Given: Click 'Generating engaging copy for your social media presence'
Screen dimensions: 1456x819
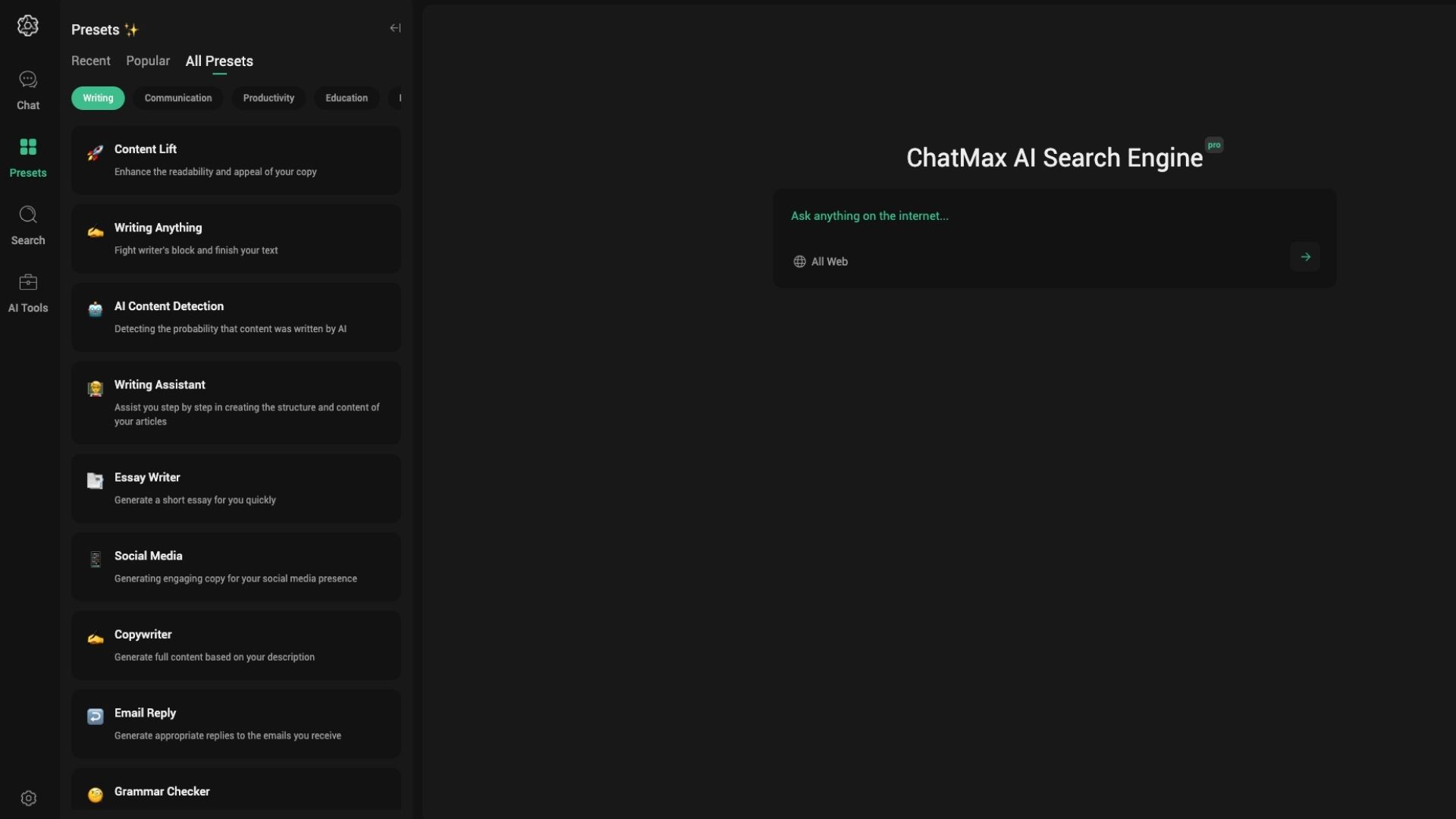Looking at the screenshot, I should click(x=236, y=579).
